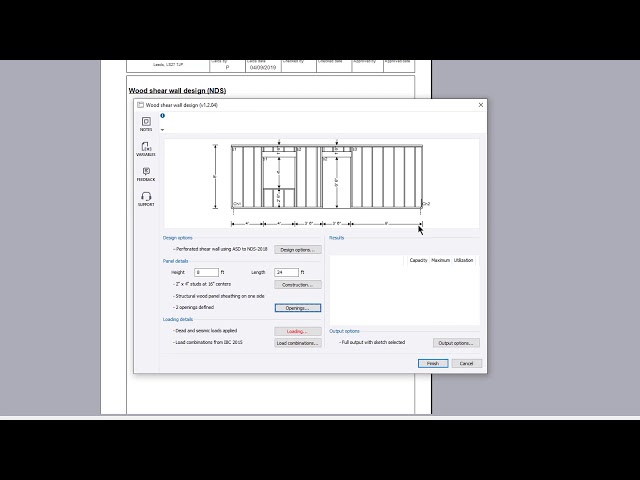This screenshot has width=640, height=480.
Task: Click the wall elevation sketch preview
Action: point(322,183)
